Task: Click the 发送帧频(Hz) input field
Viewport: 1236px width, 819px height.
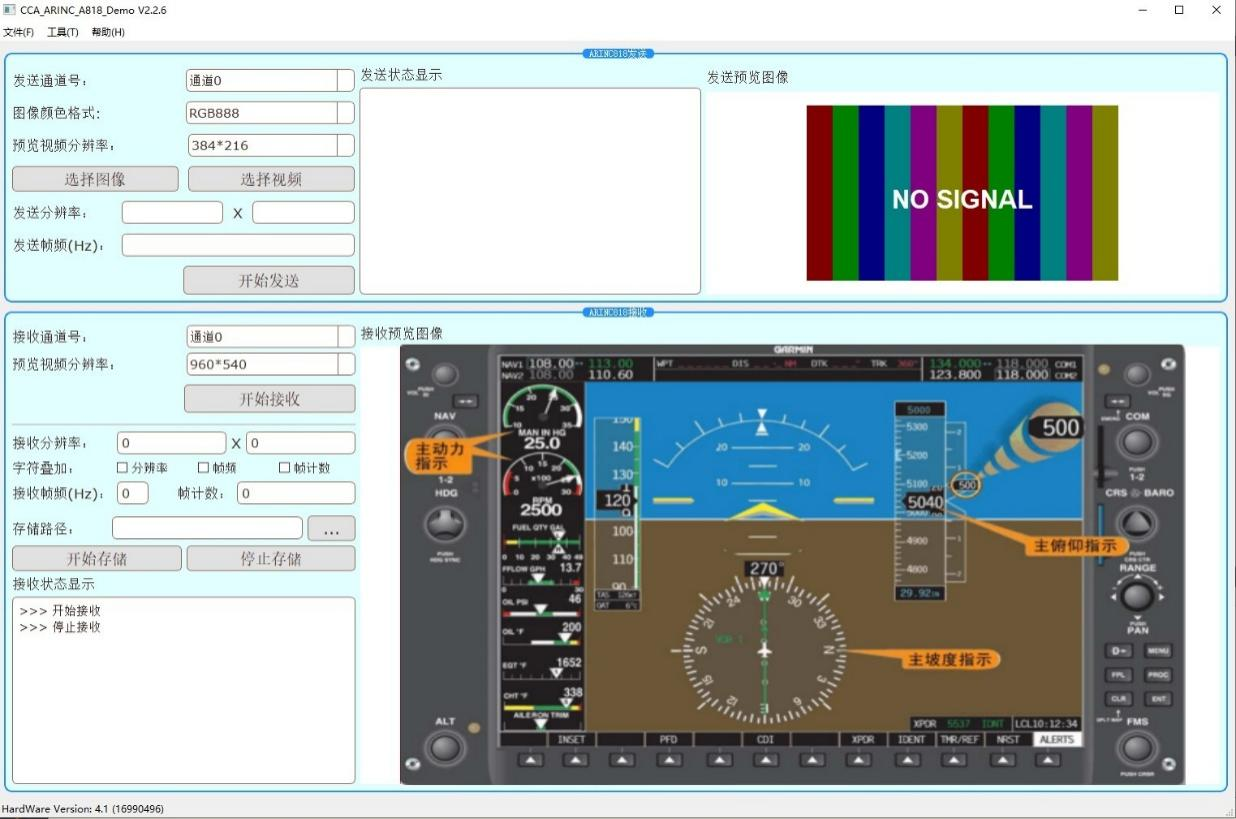Action: (238, 245)
